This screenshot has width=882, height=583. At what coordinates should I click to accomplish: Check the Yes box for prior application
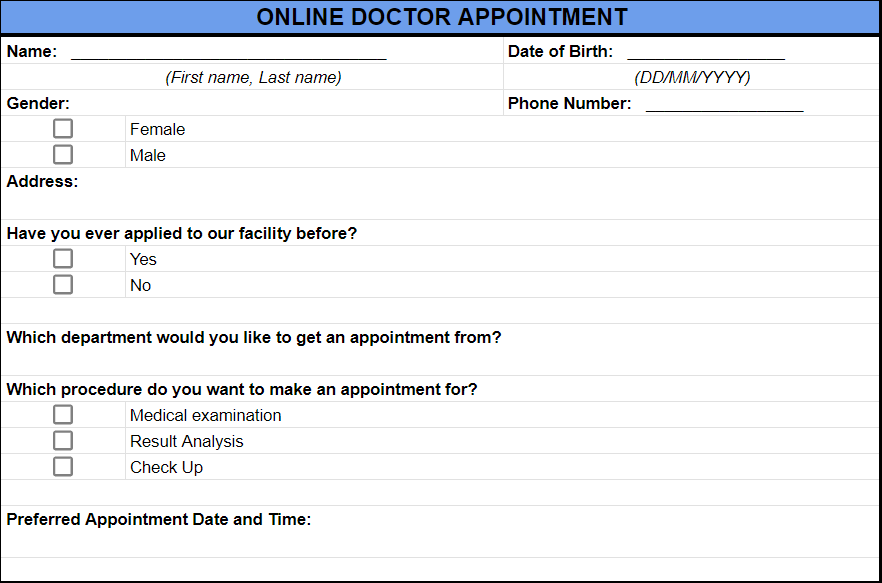click(63, 259)
